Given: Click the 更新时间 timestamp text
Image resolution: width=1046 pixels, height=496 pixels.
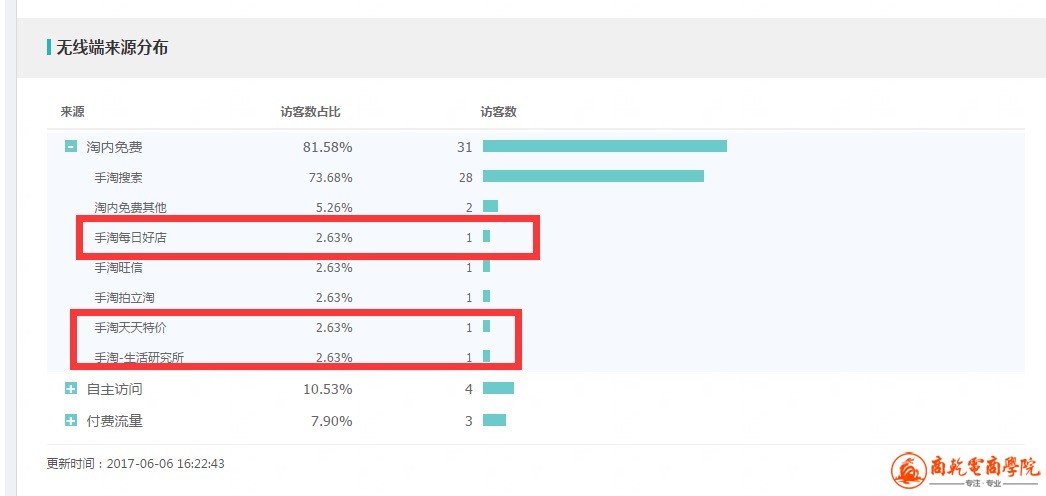Looking at the screenshot, I should [x=135, y=464].
